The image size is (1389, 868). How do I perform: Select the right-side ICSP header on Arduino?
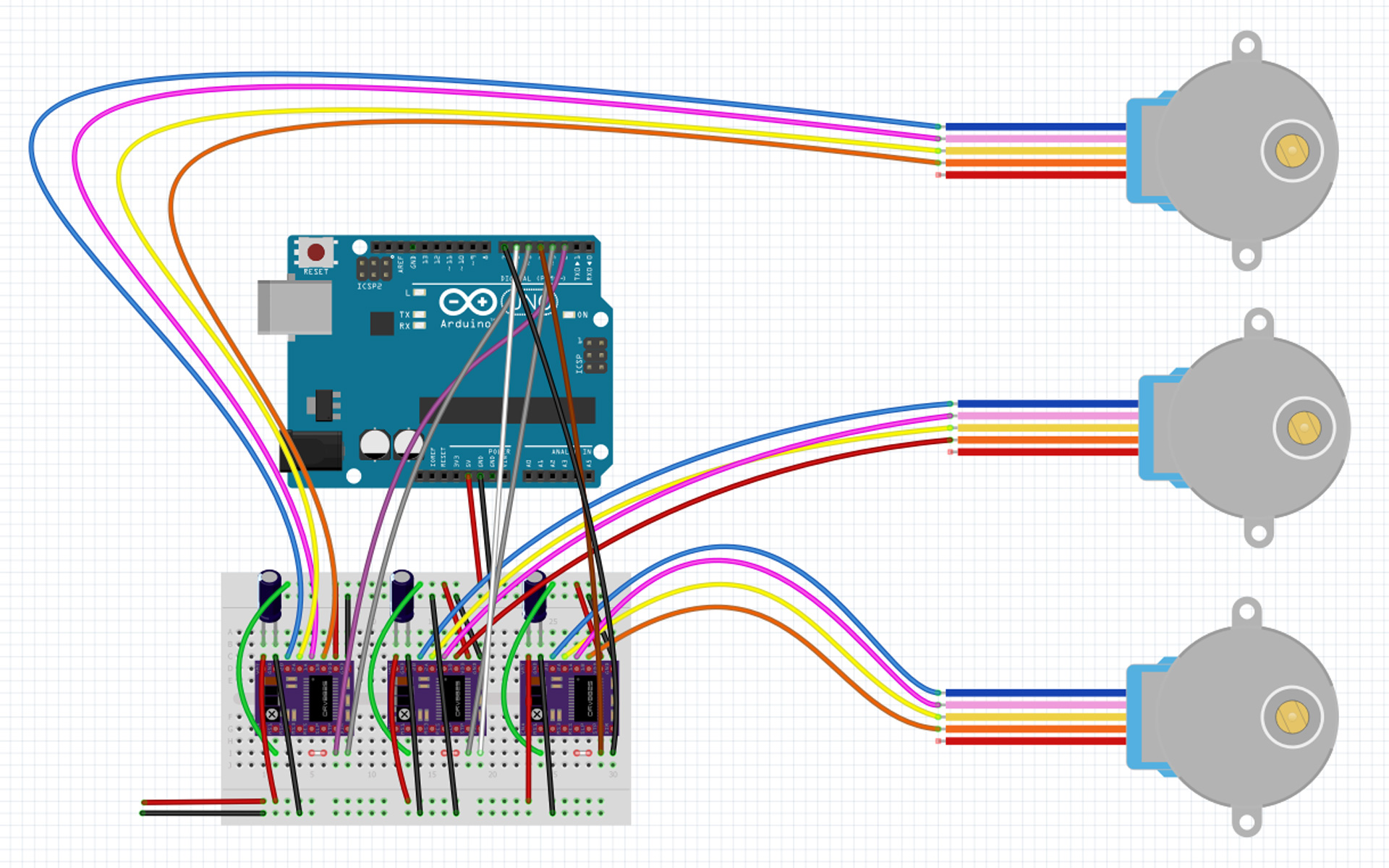click(596, 356)
